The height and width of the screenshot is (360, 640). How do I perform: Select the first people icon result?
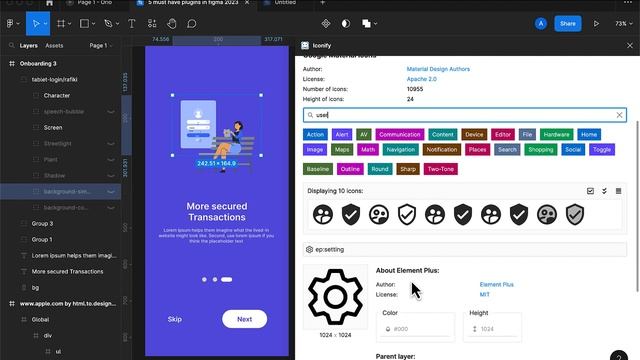323,214
